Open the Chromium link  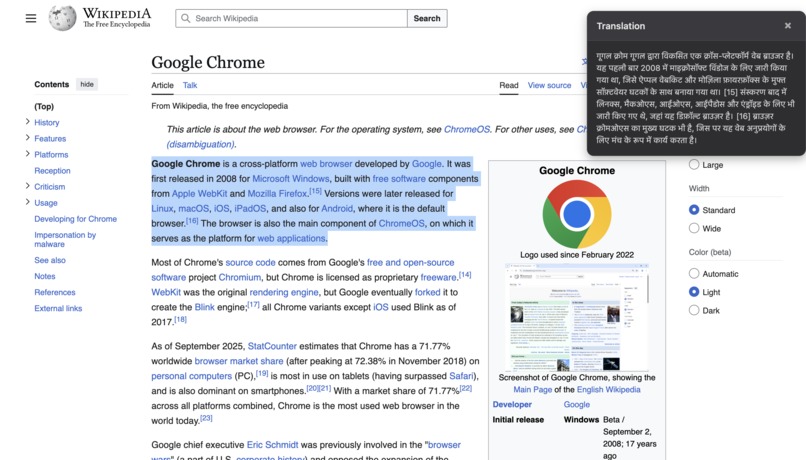pos(240,278)
